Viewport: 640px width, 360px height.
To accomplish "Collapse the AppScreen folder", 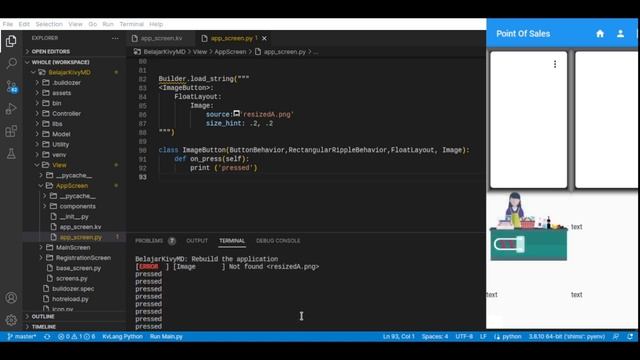I will pyautogui.click(x=74, y=186).
